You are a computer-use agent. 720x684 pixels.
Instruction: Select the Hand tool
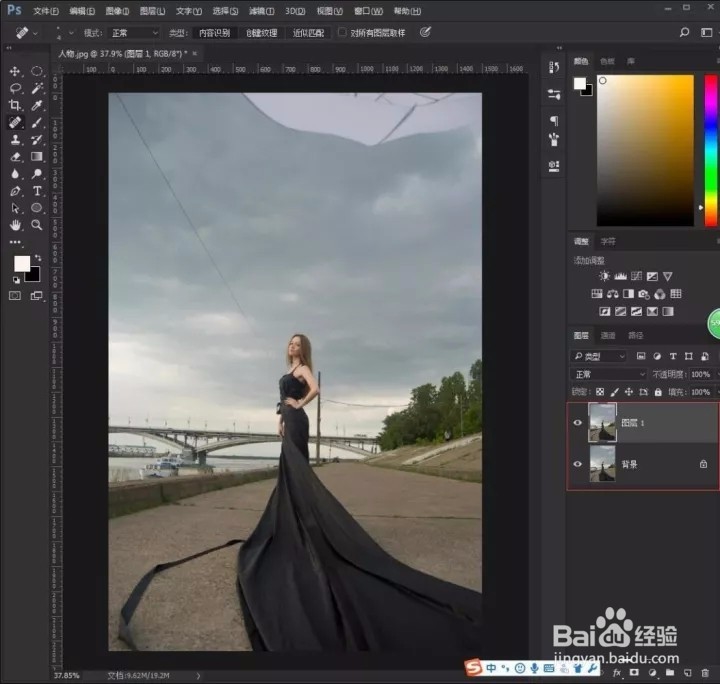point(15,225)
